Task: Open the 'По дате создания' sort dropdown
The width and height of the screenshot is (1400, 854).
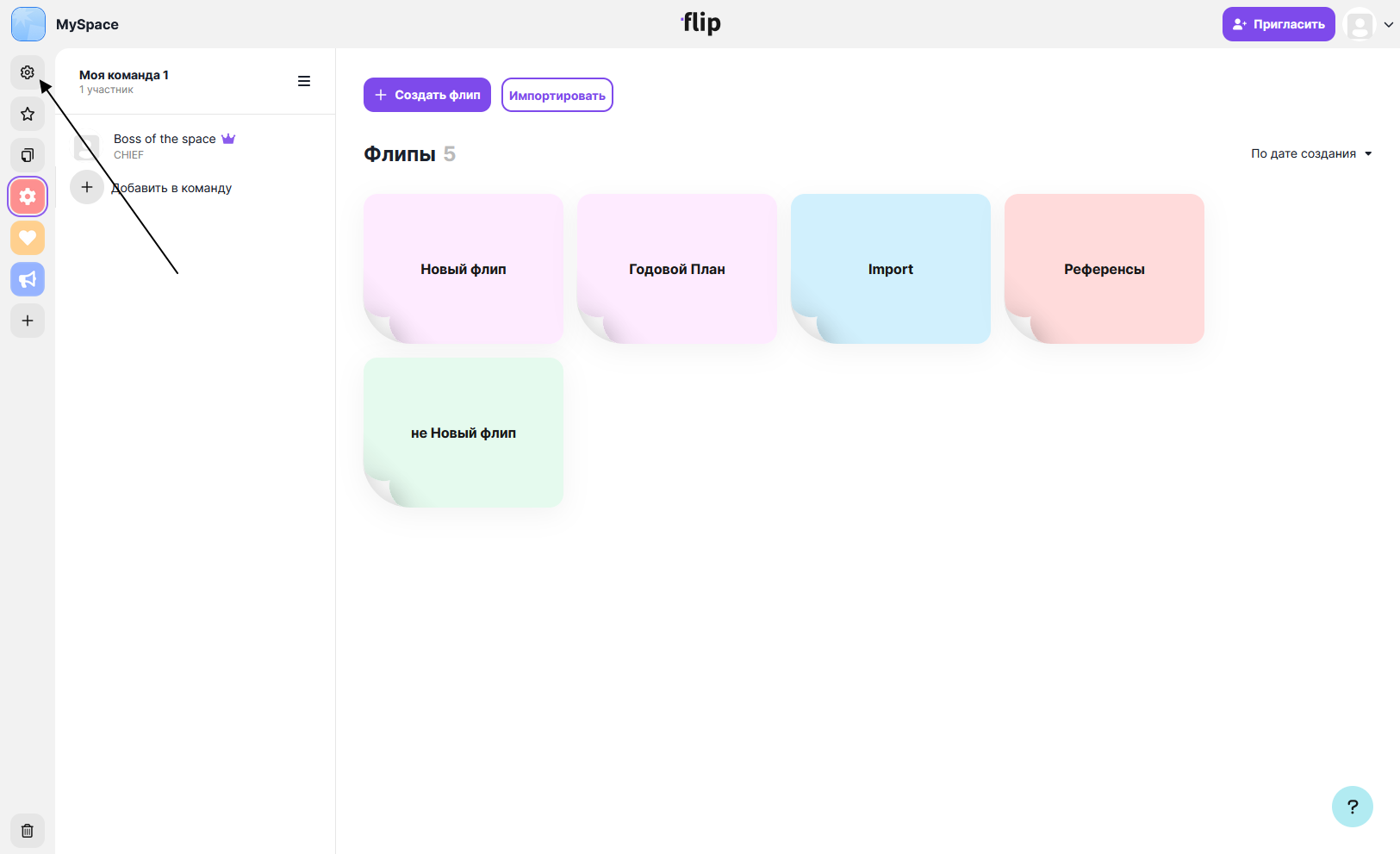Action: coord(1311,153)
